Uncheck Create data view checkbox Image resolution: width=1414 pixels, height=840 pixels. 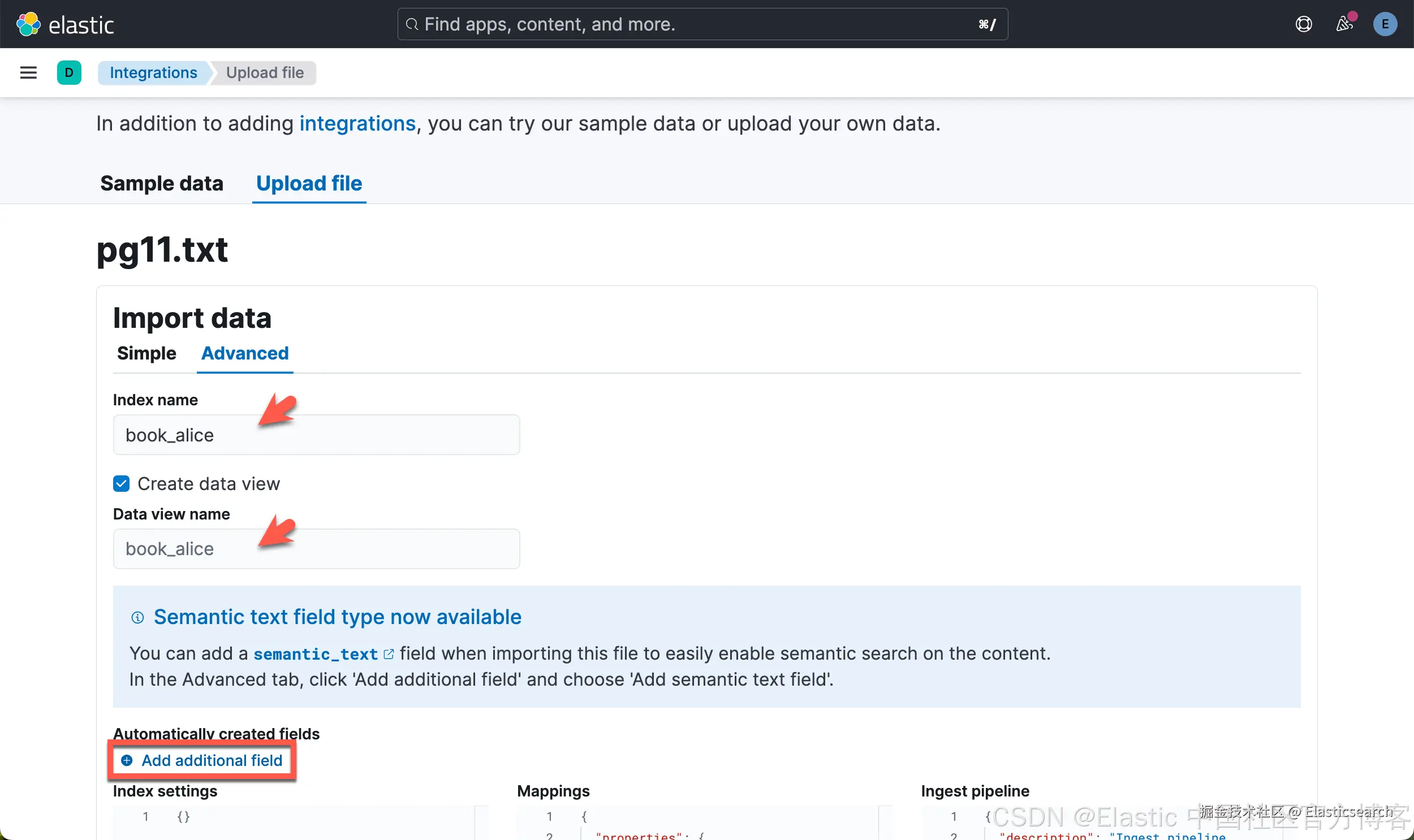point(121,483)
